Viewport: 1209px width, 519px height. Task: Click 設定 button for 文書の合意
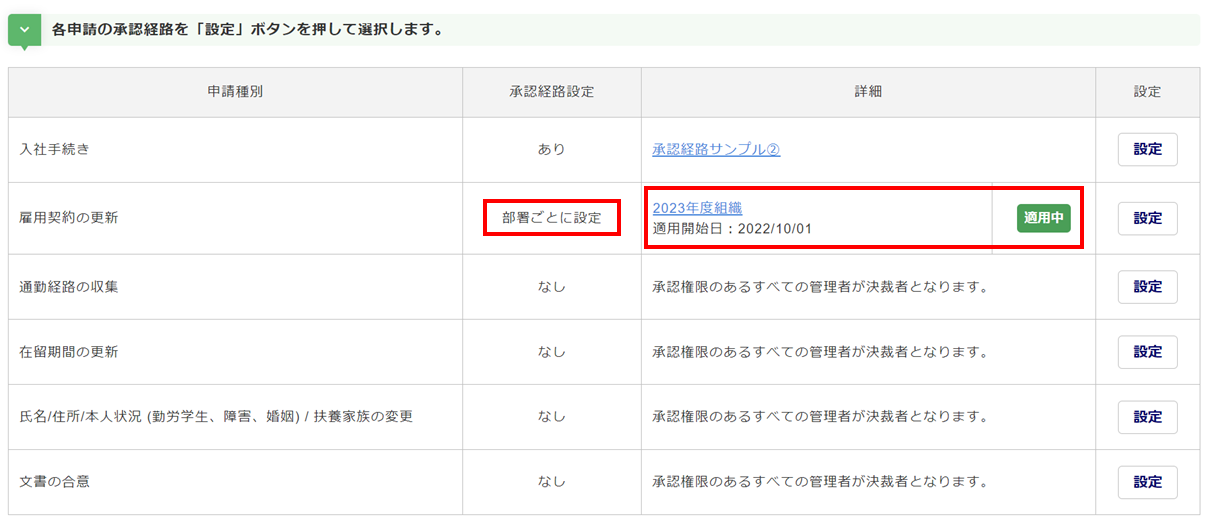[1147, 482]
